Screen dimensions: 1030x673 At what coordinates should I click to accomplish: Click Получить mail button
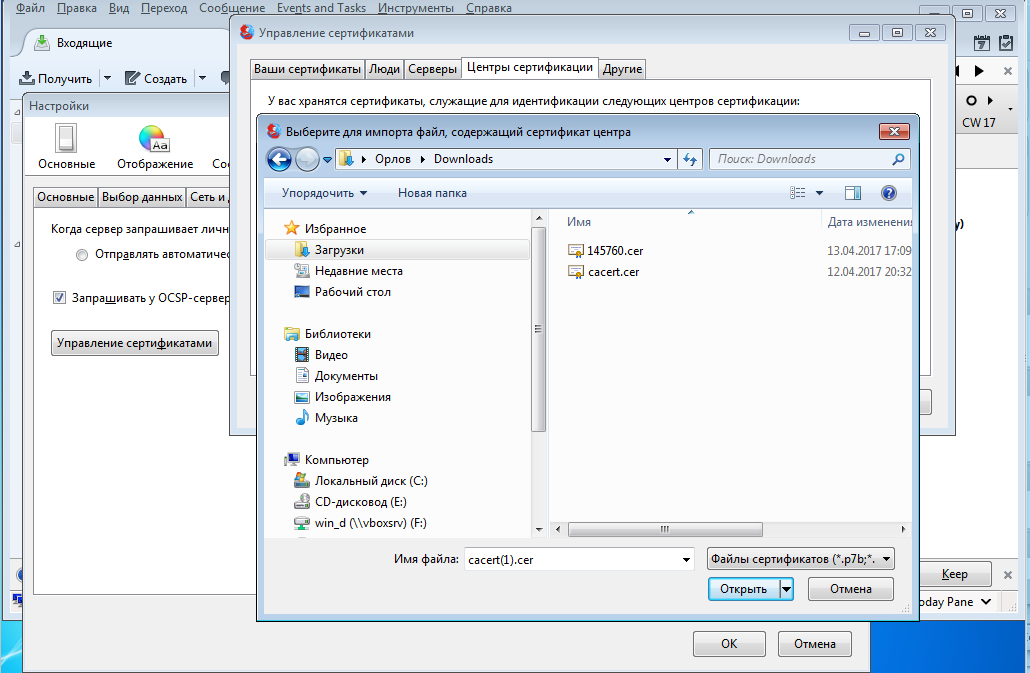tap(56, 79)
